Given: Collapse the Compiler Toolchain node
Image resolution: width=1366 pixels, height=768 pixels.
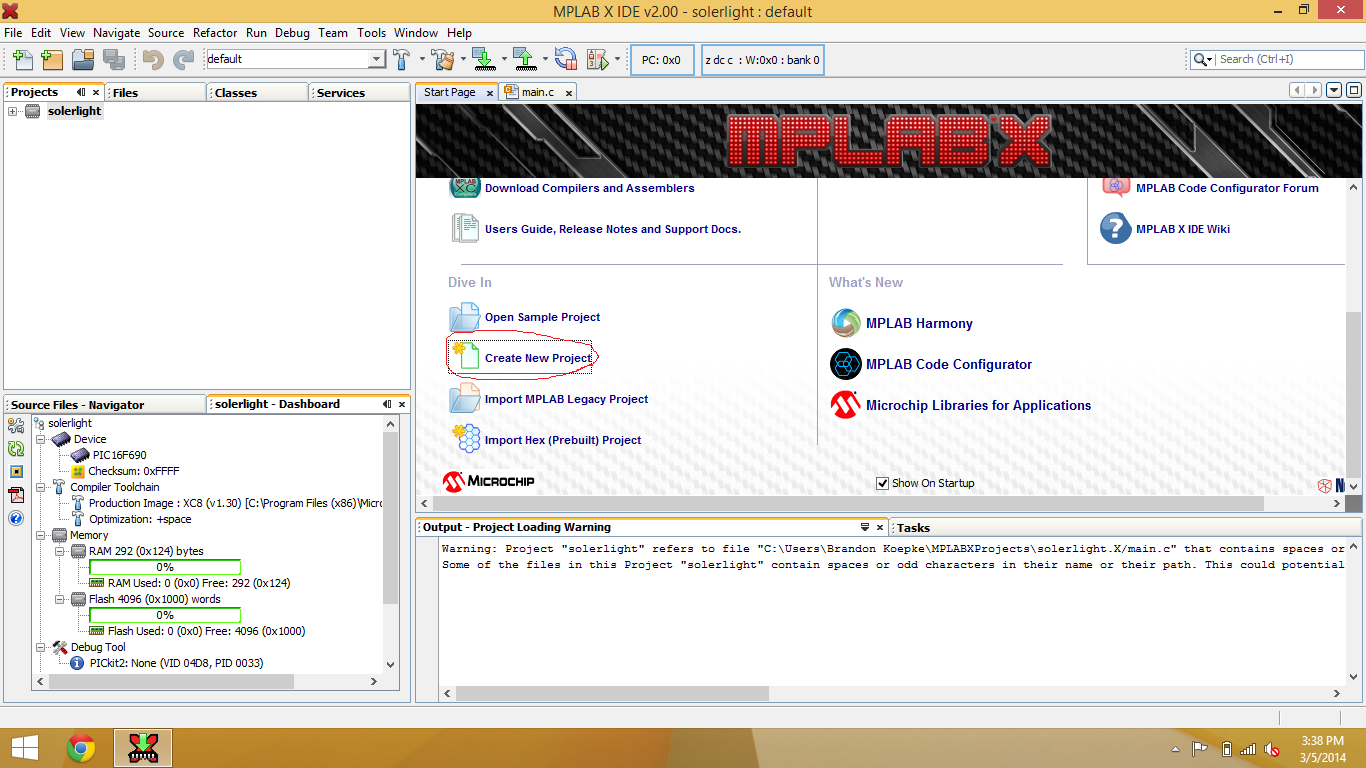Looking at the screenshot, I should [41, 487].
